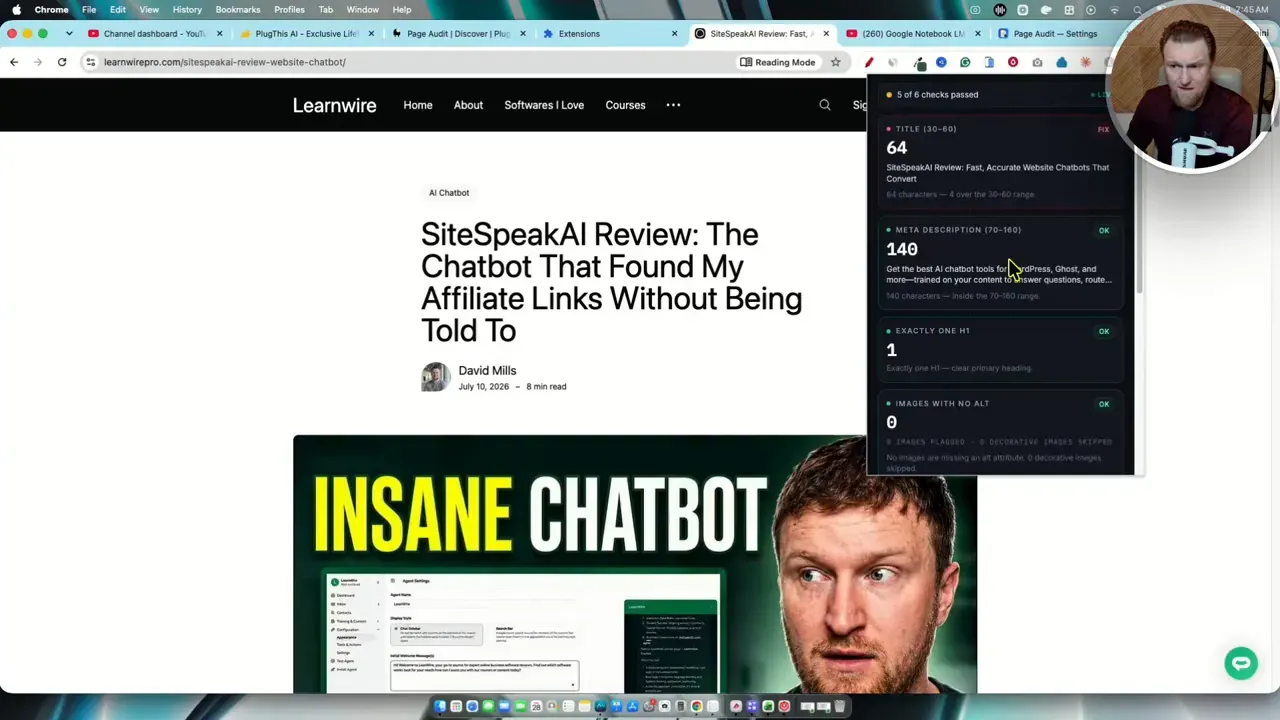Open the Trash in the Dock
This screenshot has height=720, width=1280.
[840, 707]
